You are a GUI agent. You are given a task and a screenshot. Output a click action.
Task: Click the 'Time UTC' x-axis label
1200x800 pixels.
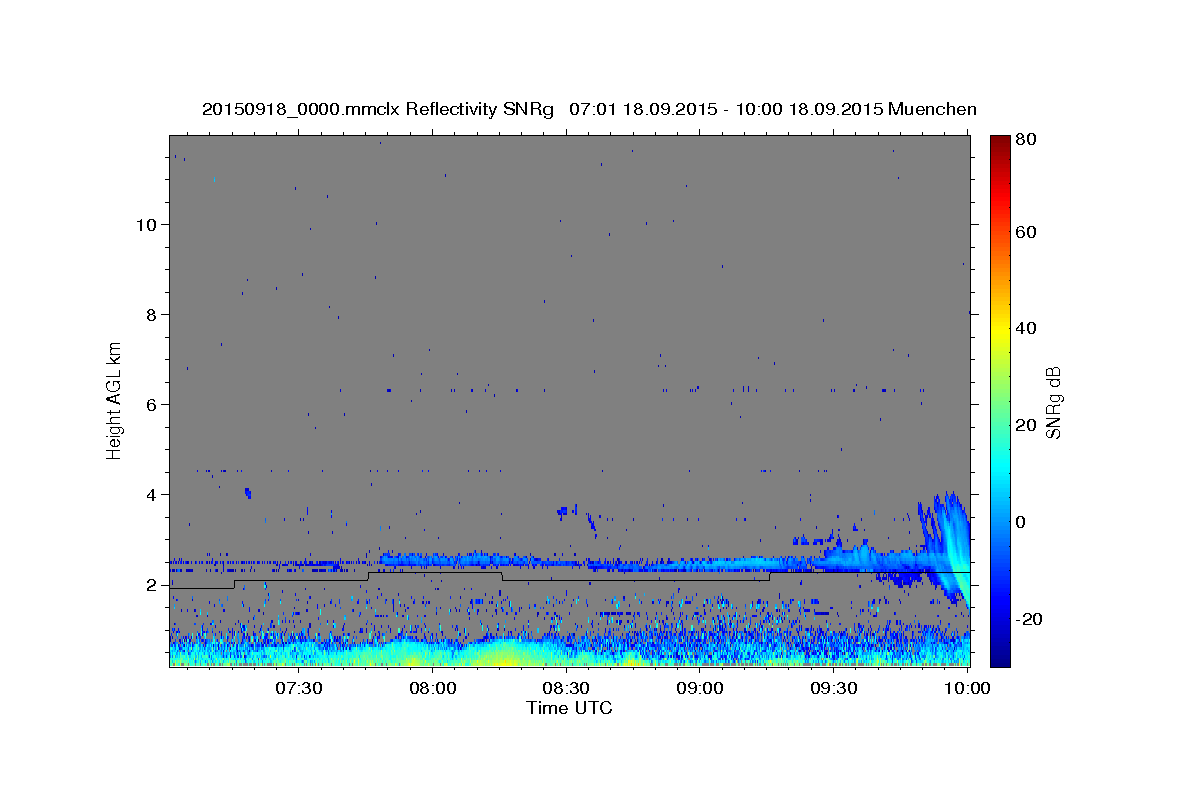[x=569, y=708]
